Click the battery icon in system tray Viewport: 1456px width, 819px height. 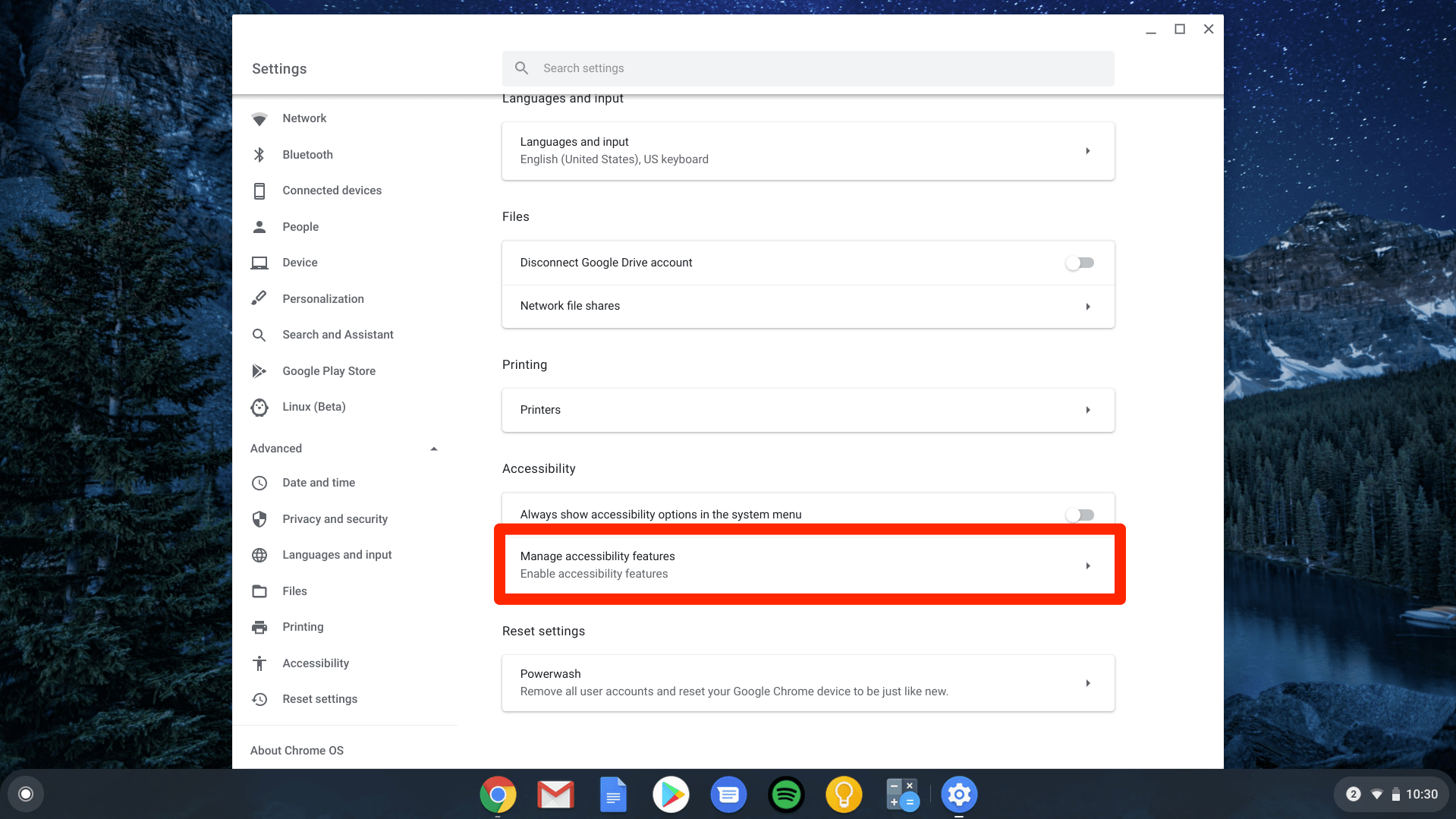click(x=1396, y=795)
